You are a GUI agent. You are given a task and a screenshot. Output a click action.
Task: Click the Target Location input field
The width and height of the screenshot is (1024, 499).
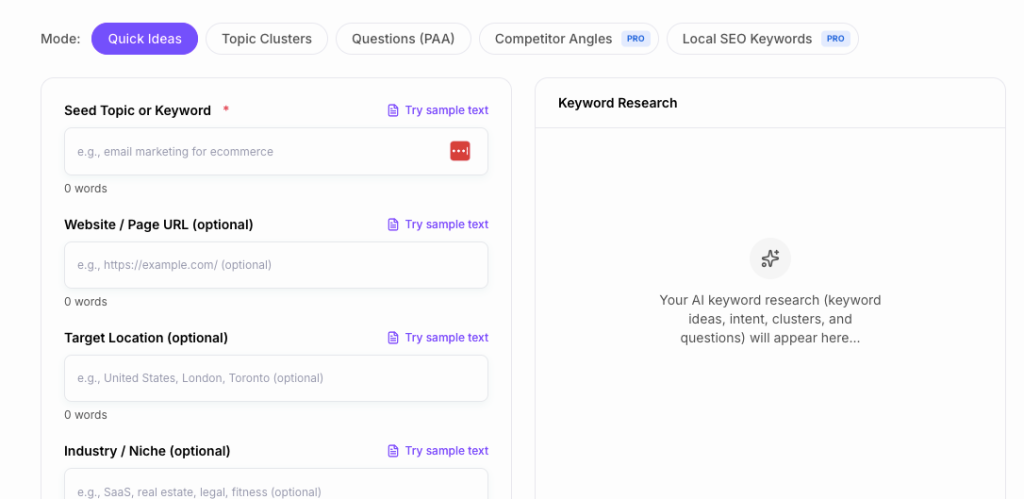pyautogui.click(x=276, y=378)
